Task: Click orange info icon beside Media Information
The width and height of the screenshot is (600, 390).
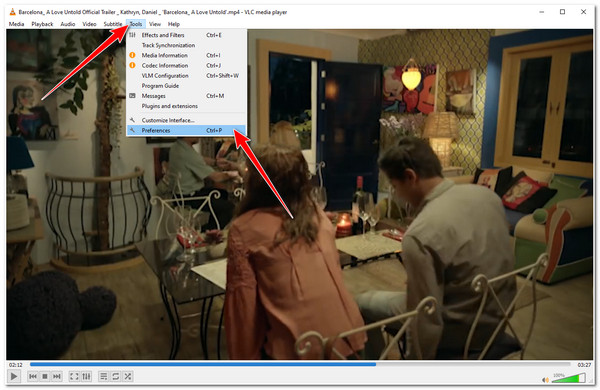Action: click(x=132, y=55)
